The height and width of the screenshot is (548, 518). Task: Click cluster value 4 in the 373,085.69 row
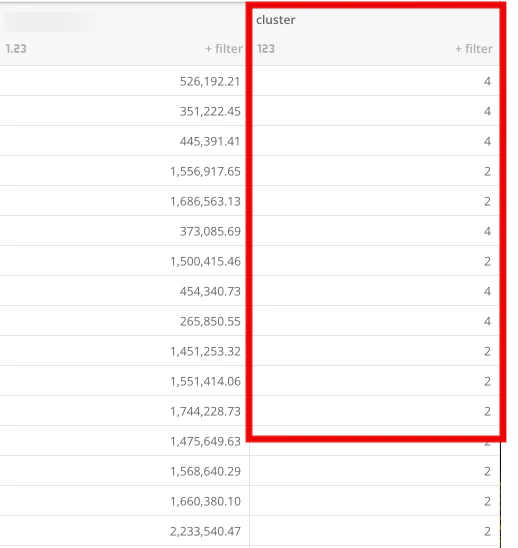pyautogui.click(x=487, y=231)
